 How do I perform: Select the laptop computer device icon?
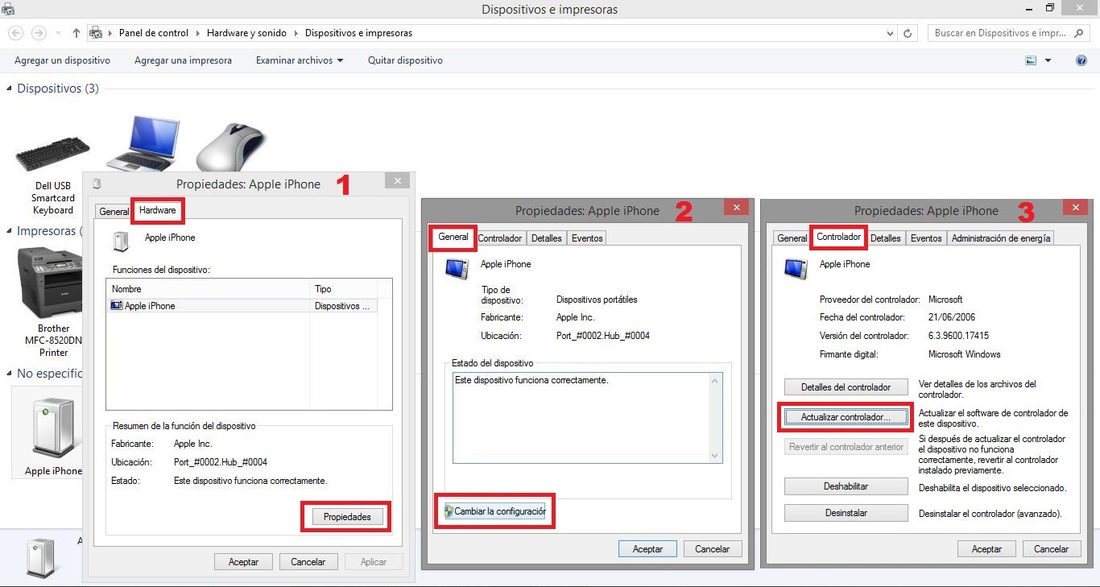tap(142, 144)
